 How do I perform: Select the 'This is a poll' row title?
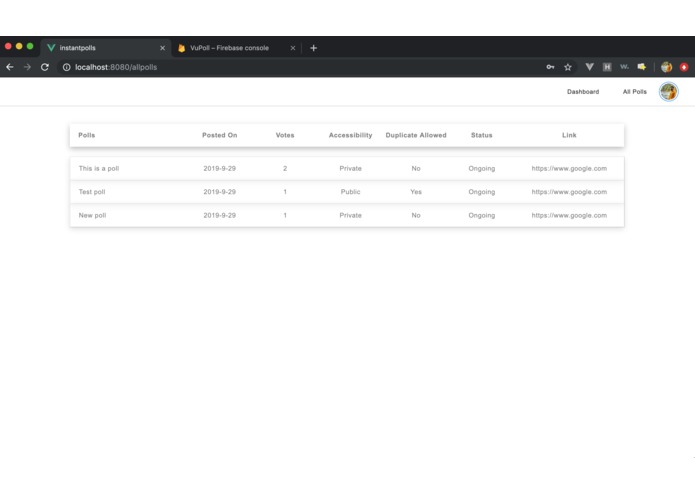99,168
